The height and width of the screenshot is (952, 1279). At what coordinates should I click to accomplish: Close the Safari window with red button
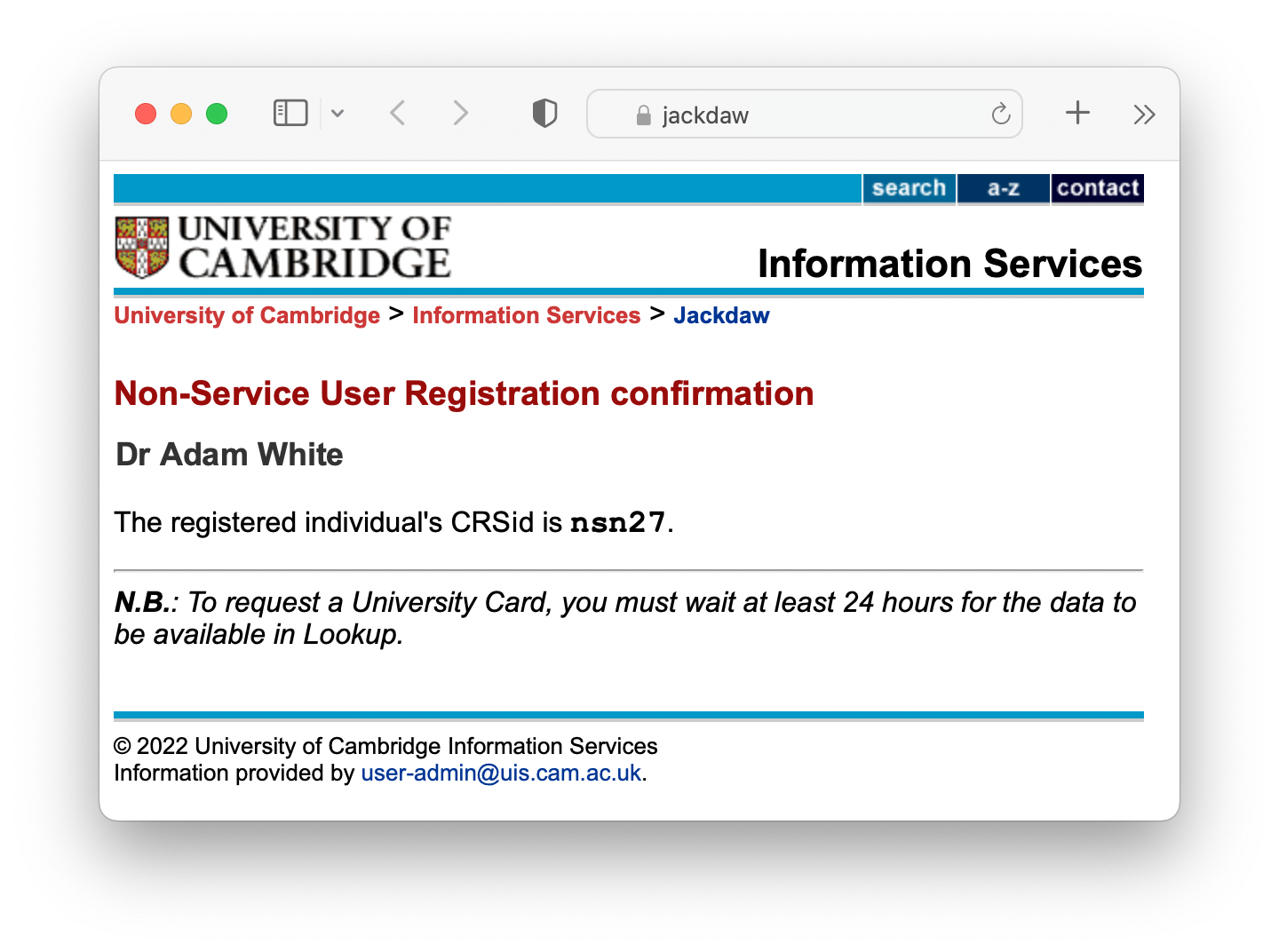click(146, 114)
